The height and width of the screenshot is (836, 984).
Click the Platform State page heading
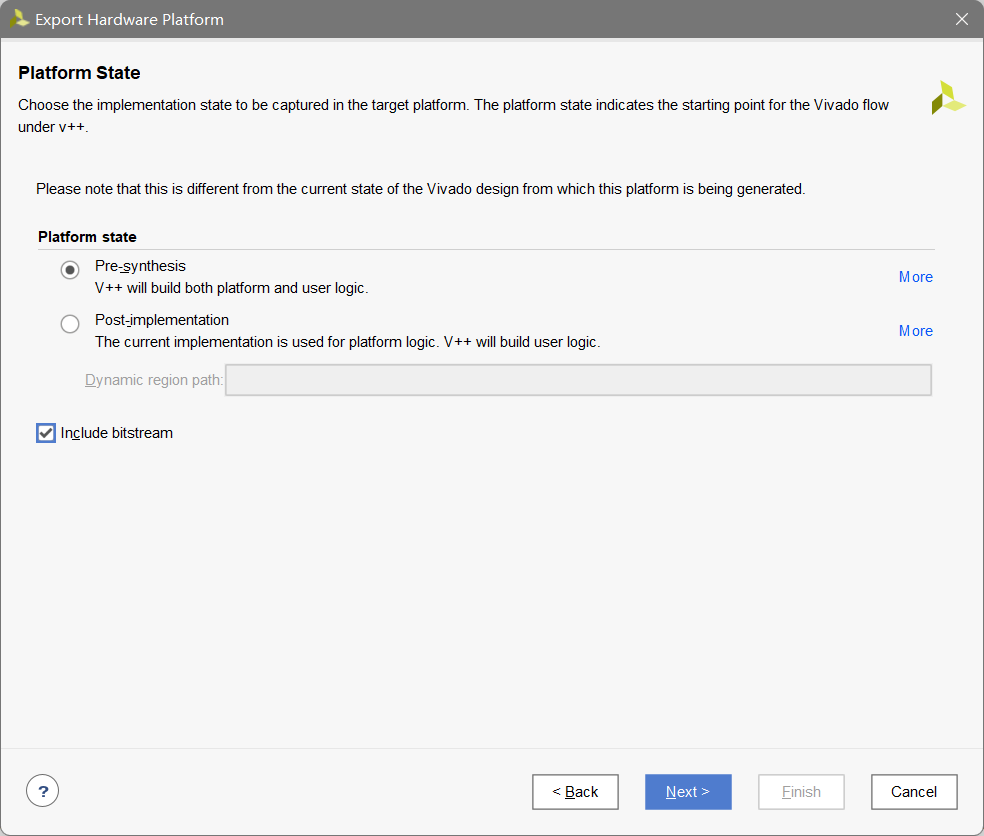[79, 73]
